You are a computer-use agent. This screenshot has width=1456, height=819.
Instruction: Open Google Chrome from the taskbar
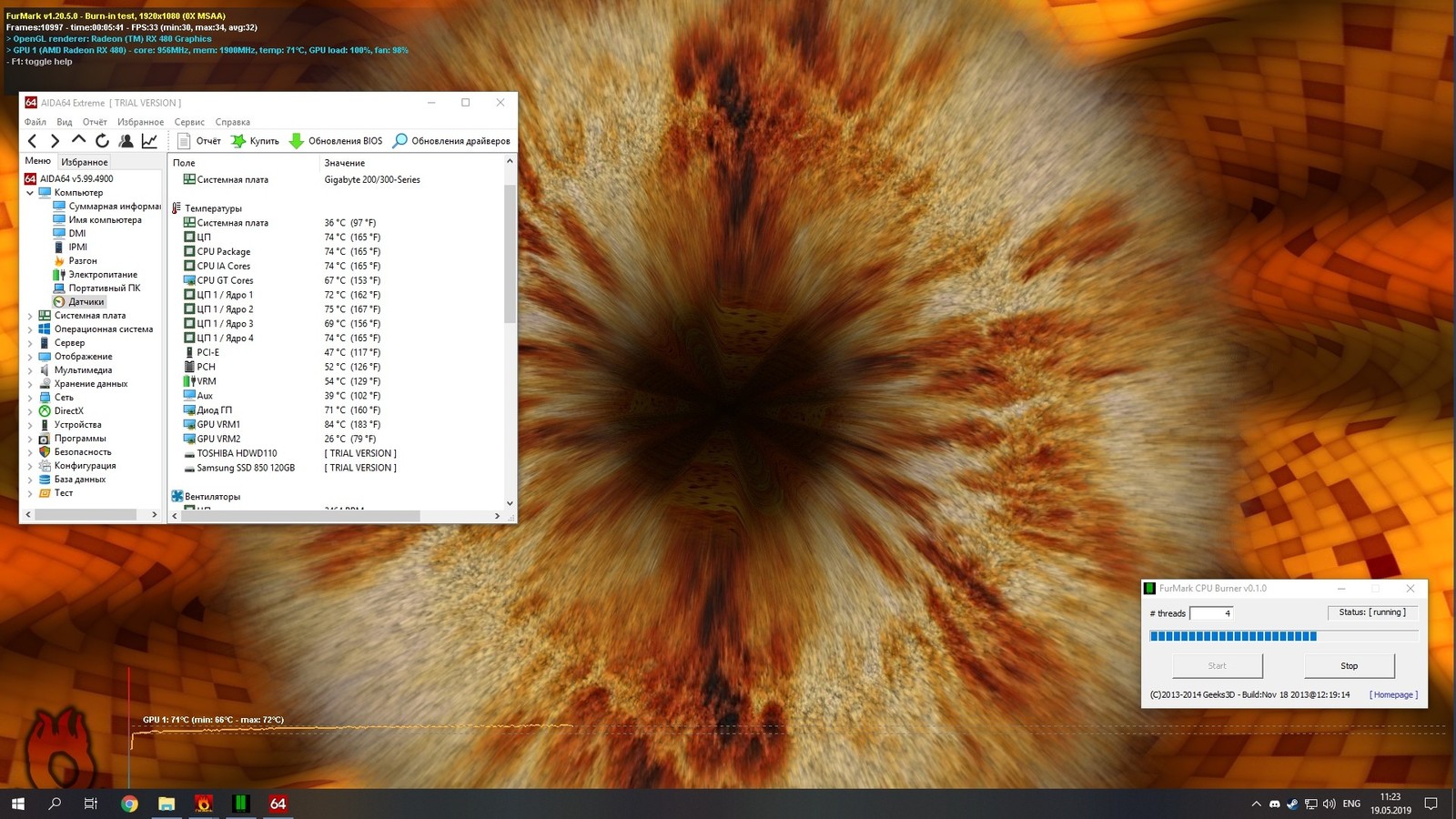pyautogui.click(x=129, y=804)
